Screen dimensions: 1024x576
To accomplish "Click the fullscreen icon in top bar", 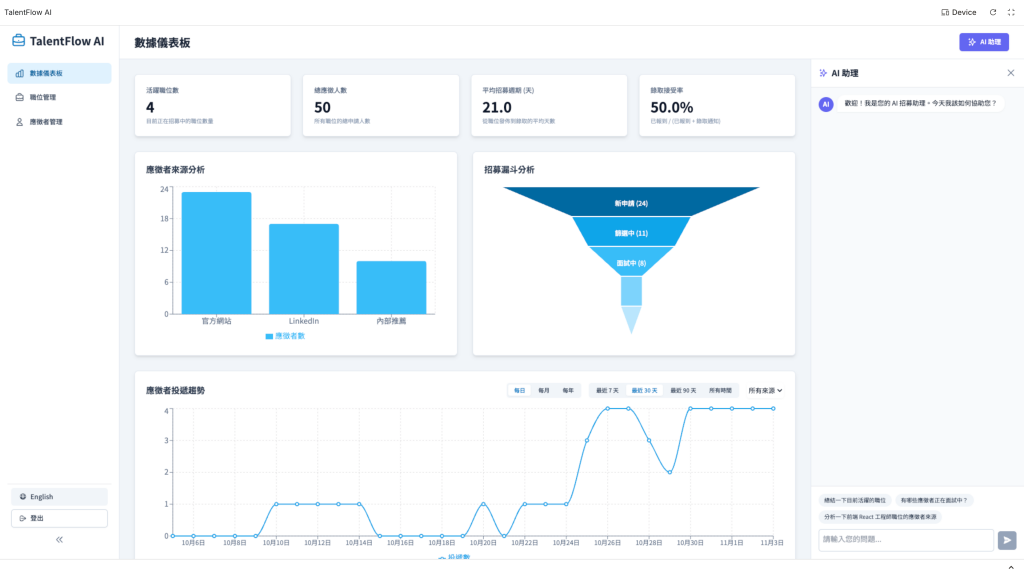I will [x=1011, y=12].
